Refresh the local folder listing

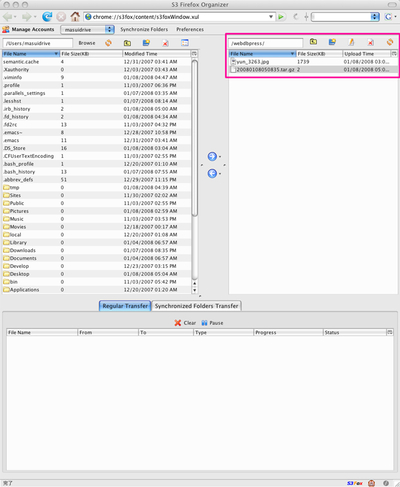[108, 43]
